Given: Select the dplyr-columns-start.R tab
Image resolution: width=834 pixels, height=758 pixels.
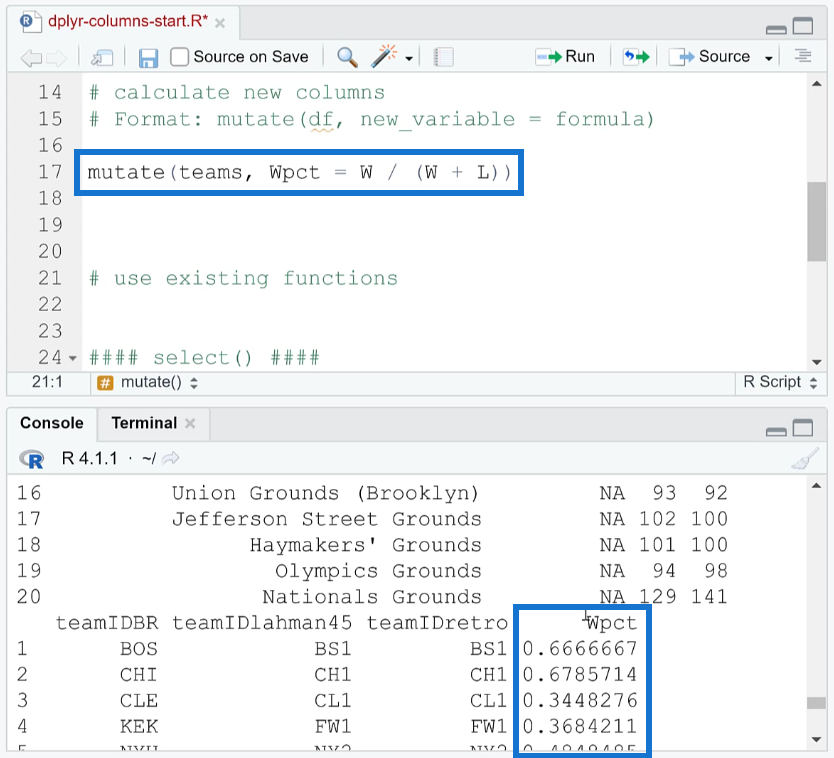Looking at the screenshot, I should (128, 21).
